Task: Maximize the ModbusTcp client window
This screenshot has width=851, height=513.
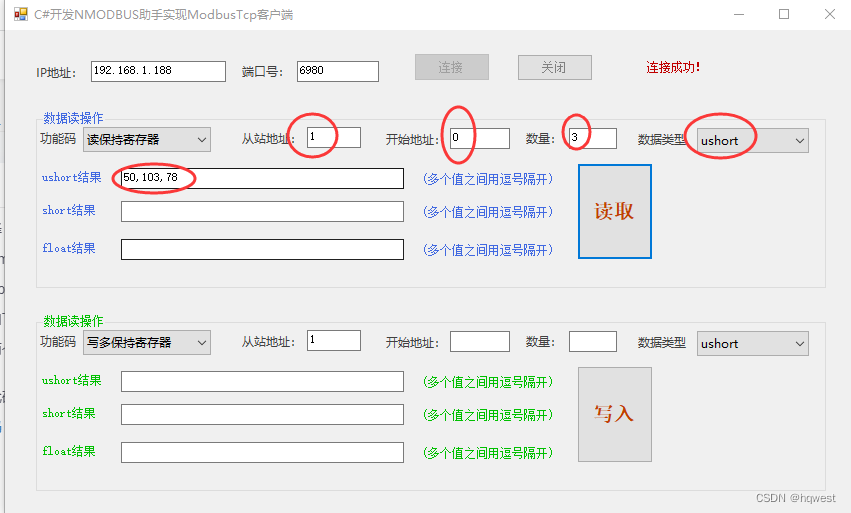Action: click(784, 14)
